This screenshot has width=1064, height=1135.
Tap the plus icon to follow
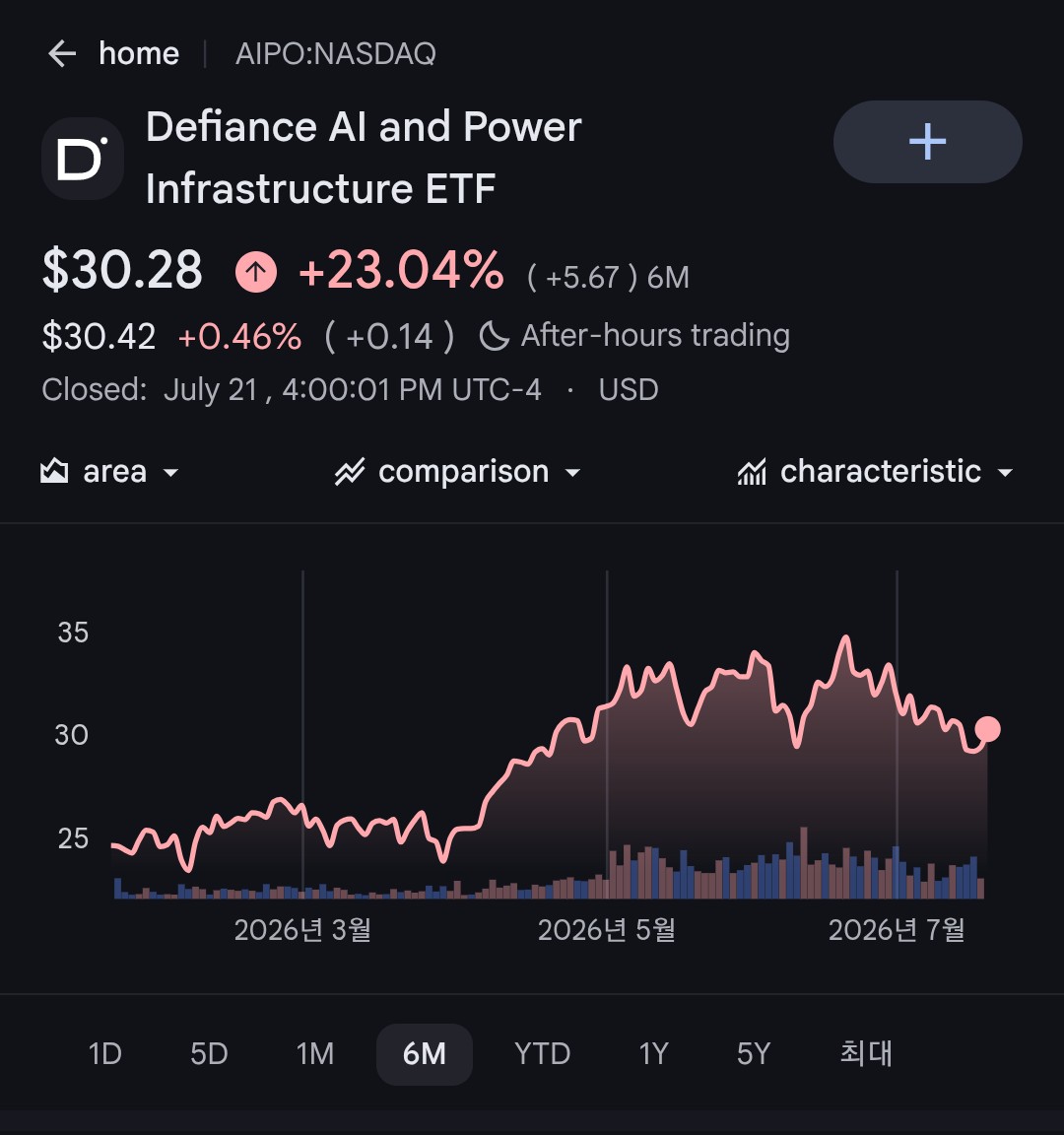point(927,141)
